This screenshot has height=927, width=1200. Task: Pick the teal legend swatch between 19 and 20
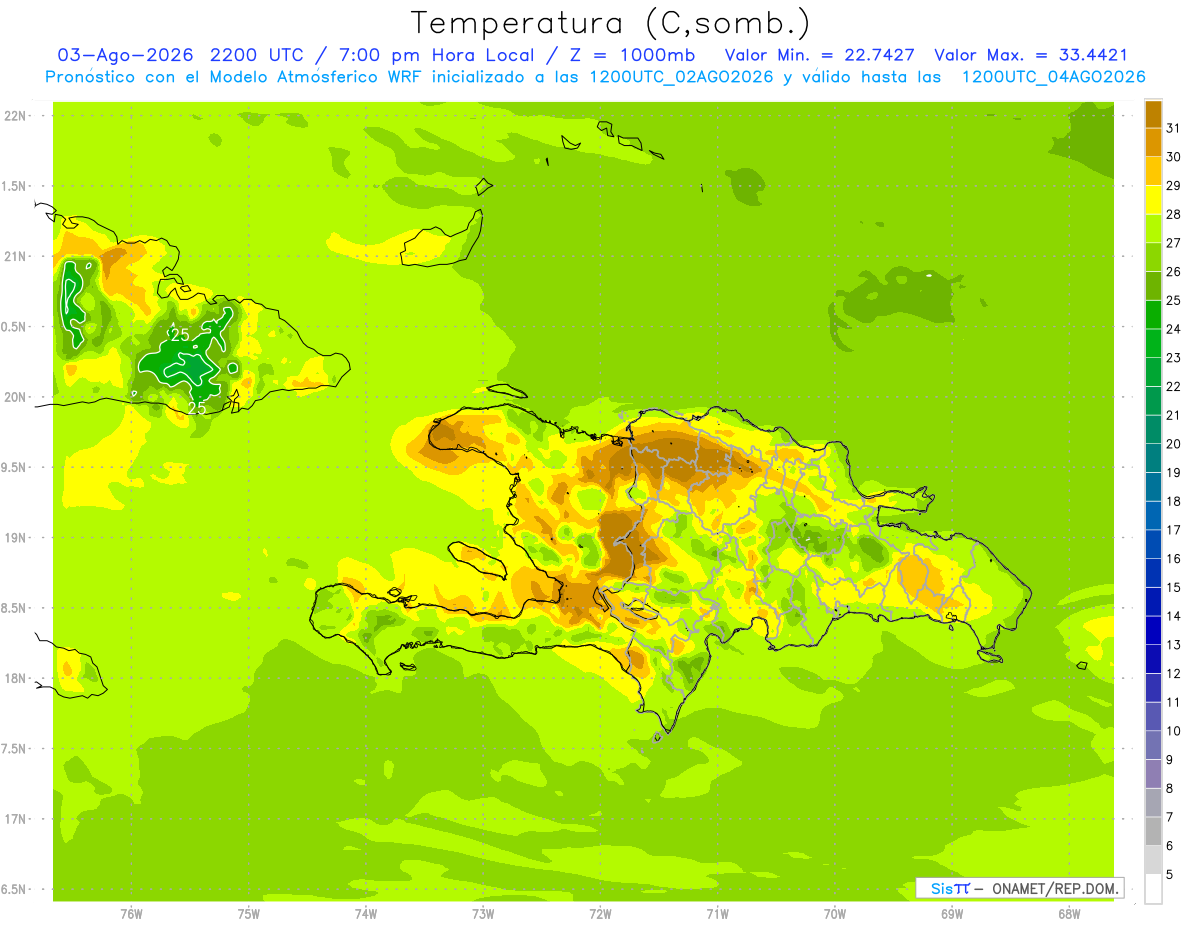(1153, 459)
